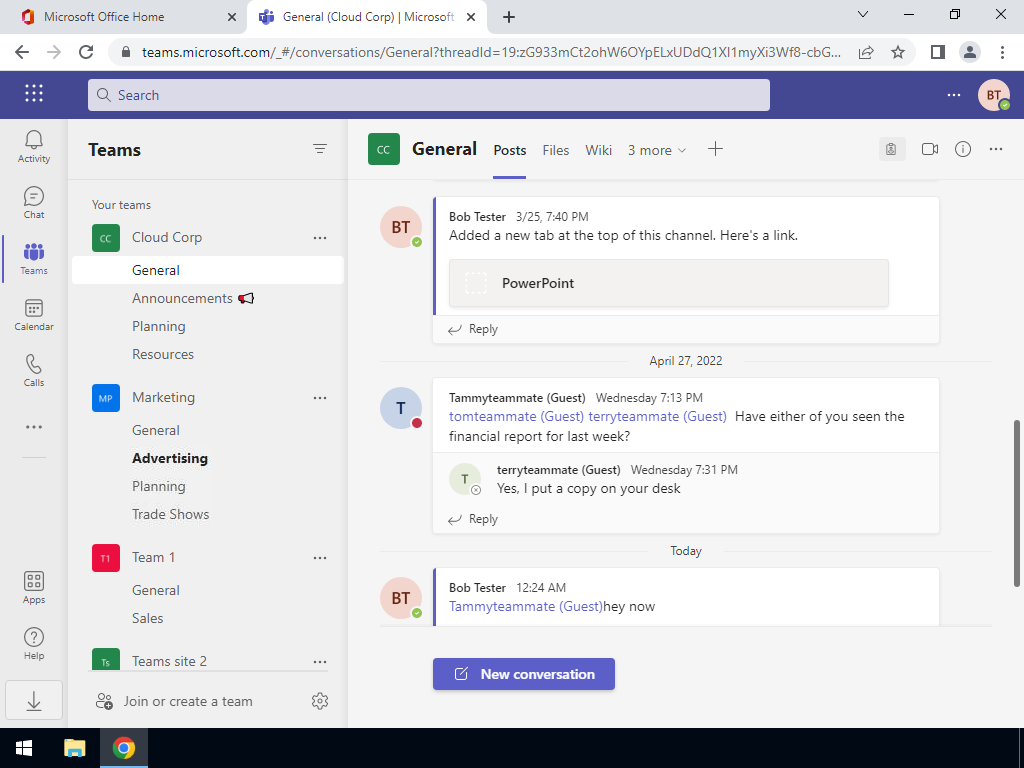The height and width of the screenshot is (768, 1024).
Task: Expand the 3 more tabs dropdown
Action: [657, 150]
